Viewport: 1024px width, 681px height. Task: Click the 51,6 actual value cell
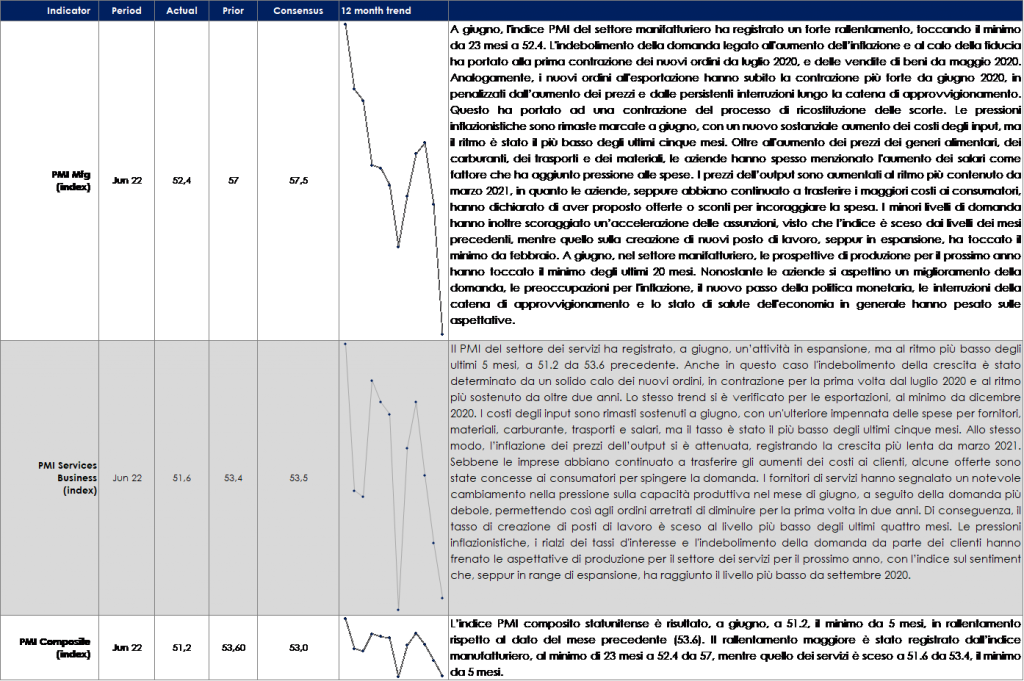(x=180, y=479)
